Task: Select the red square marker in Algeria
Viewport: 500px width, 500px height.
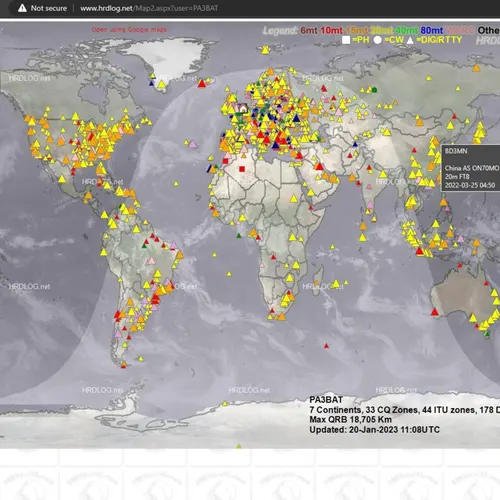Action: (x=242, y=169)
